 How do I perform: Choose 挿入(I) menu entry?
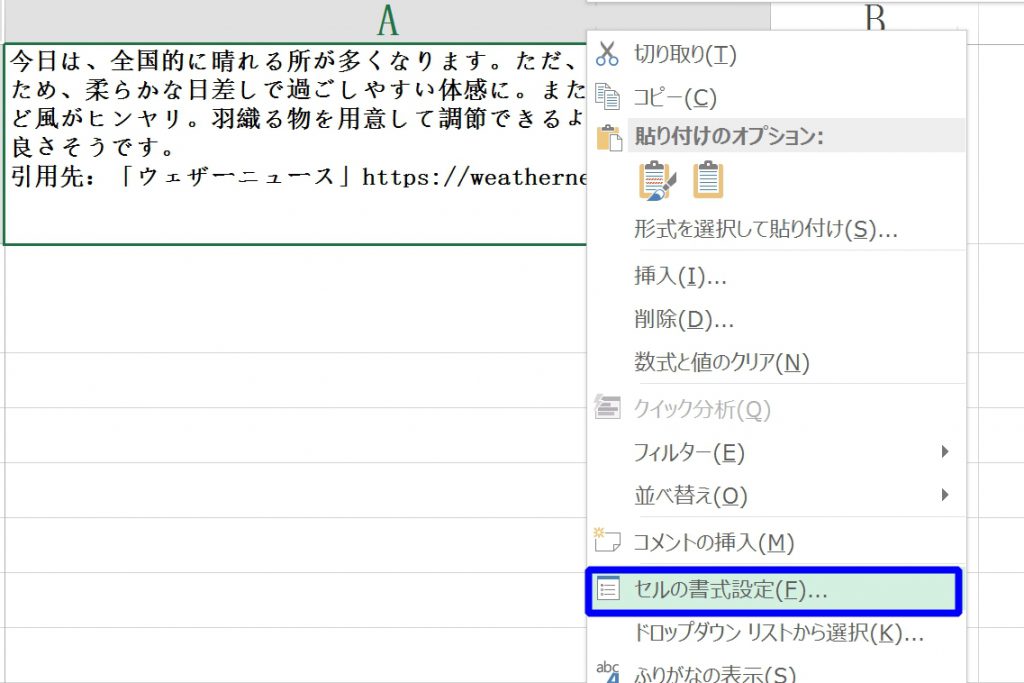coord(680,277)
